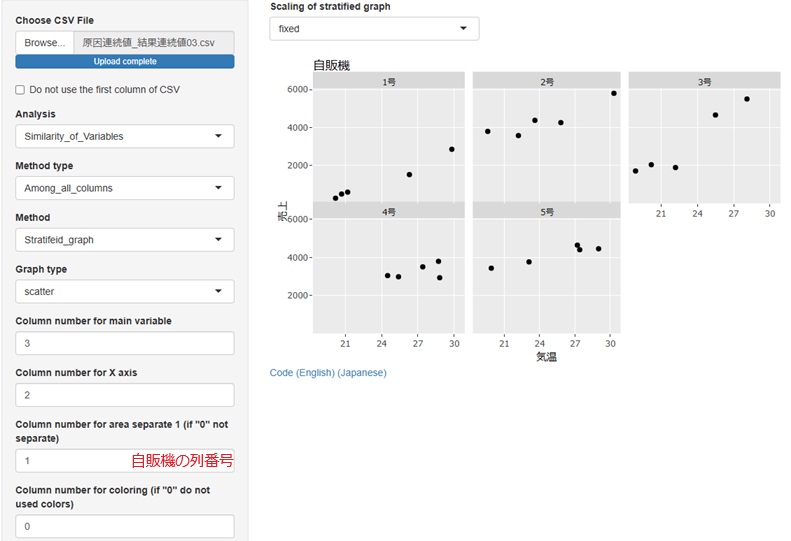Image resolution: width=791 pixels, height=541 pixels.
Task: Open the Method dropdown showing Stratifeid_graph
Action: click(125, 240)
